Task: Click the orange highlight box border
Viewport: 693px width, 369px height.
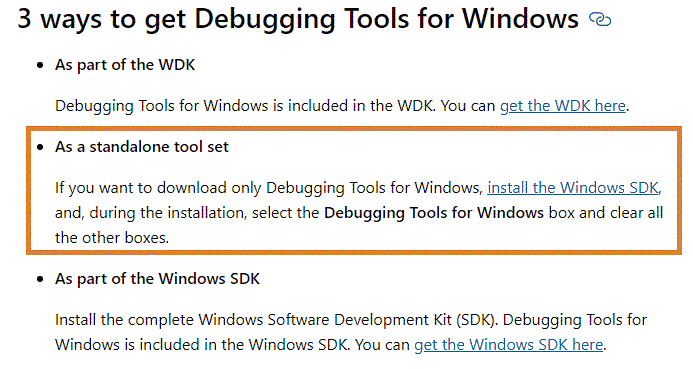Action: (354, 129)
